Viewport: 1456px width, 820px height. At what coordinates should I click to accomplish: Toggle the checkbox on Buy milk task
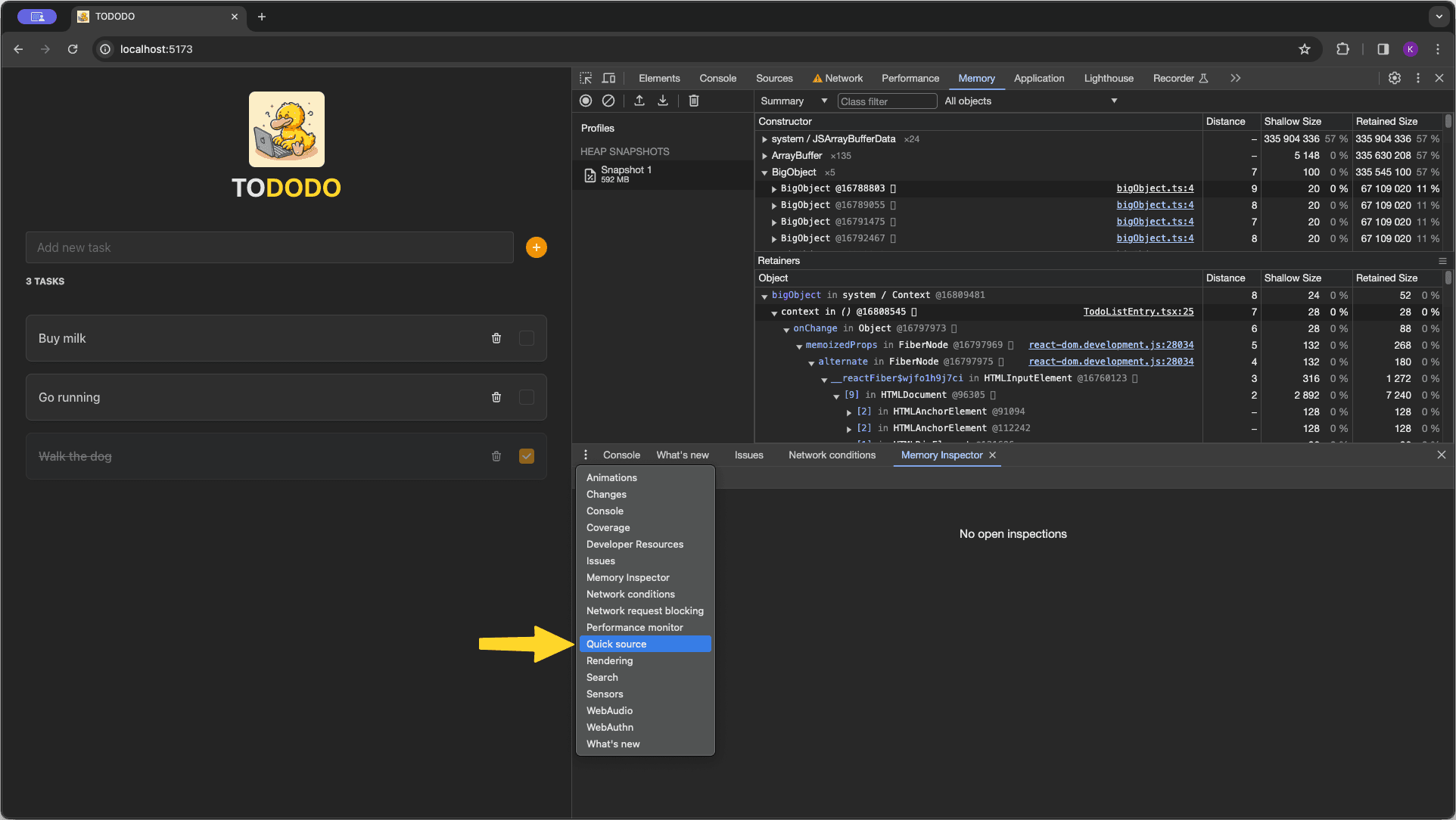[527, 337]
